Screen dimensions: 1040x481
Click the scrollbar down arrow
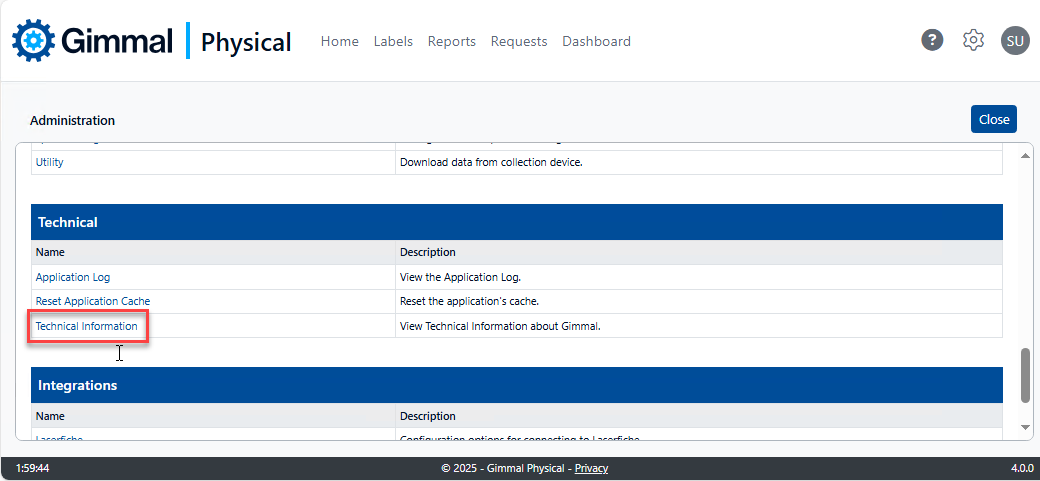point(1025,427)
